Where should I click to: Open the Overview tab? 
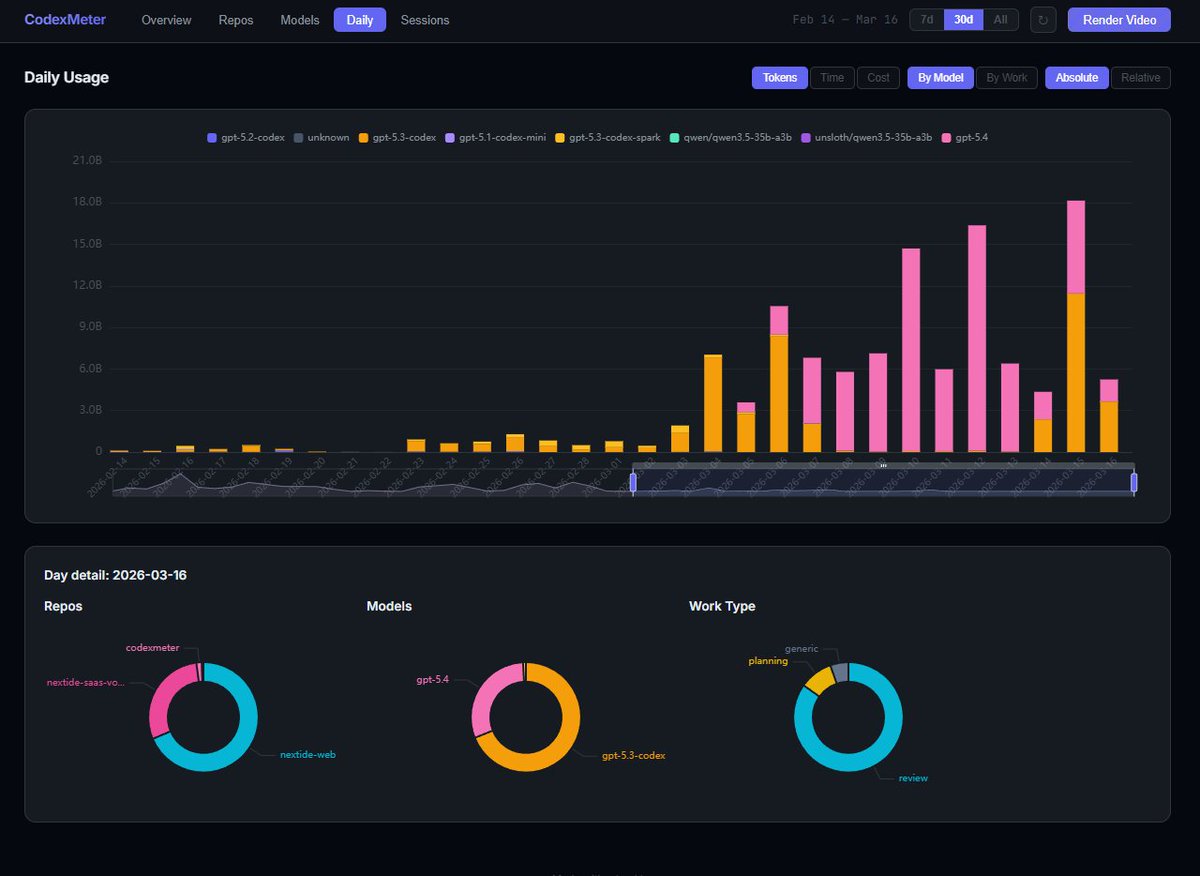pyautogui.click(x=166, y=20)
